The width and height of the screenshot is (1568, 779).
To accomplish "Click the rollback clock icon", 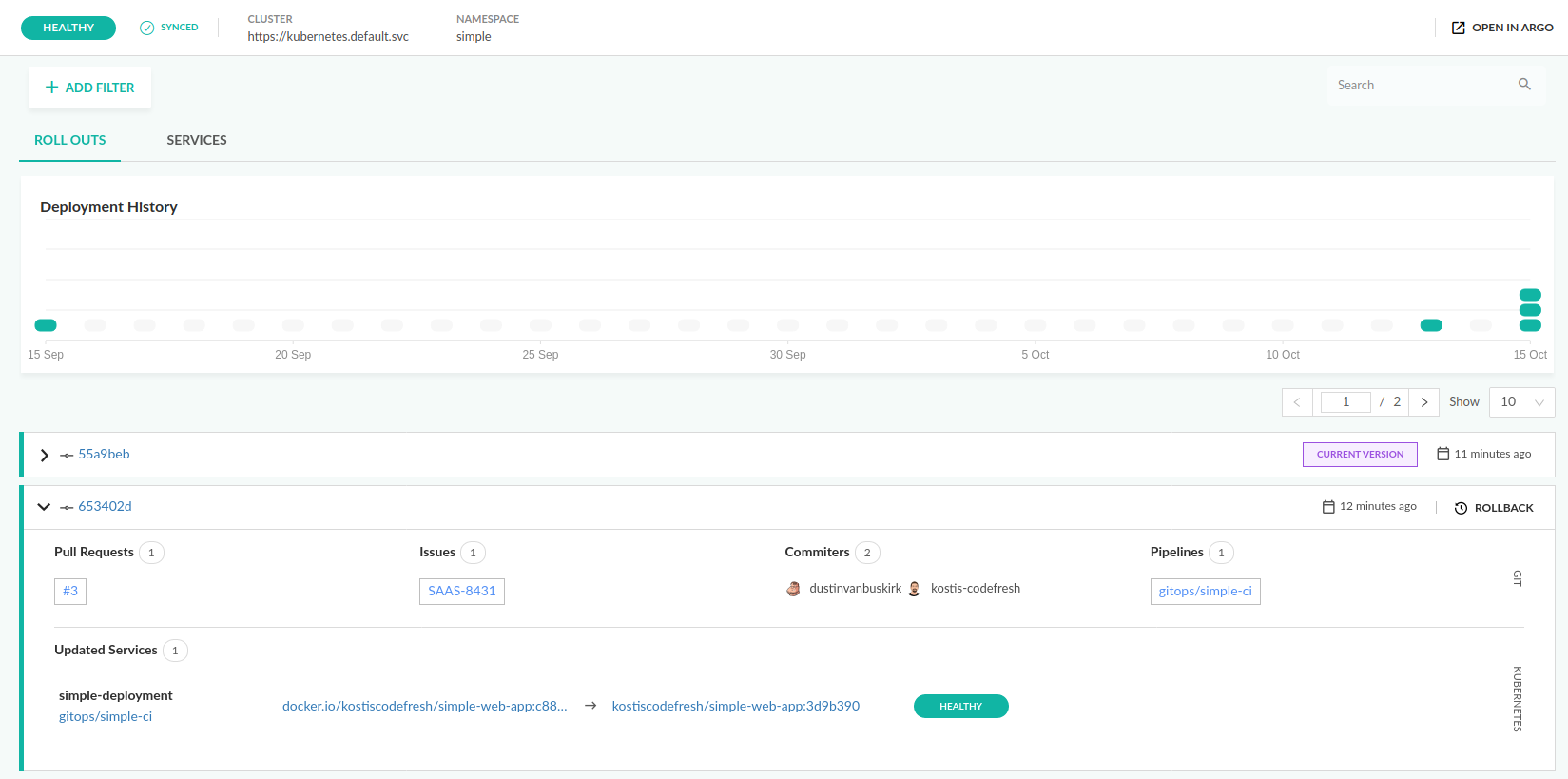I will point(1461,508).
